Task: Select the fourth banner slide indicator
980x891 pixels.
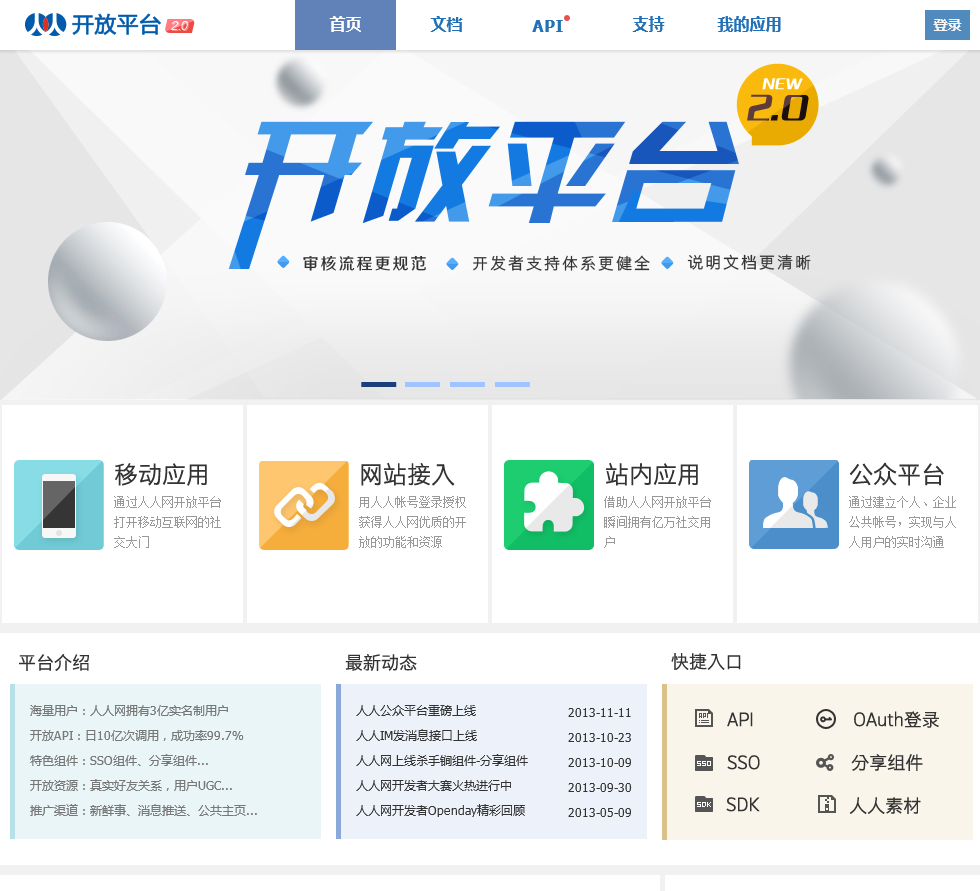Action: 512,384
